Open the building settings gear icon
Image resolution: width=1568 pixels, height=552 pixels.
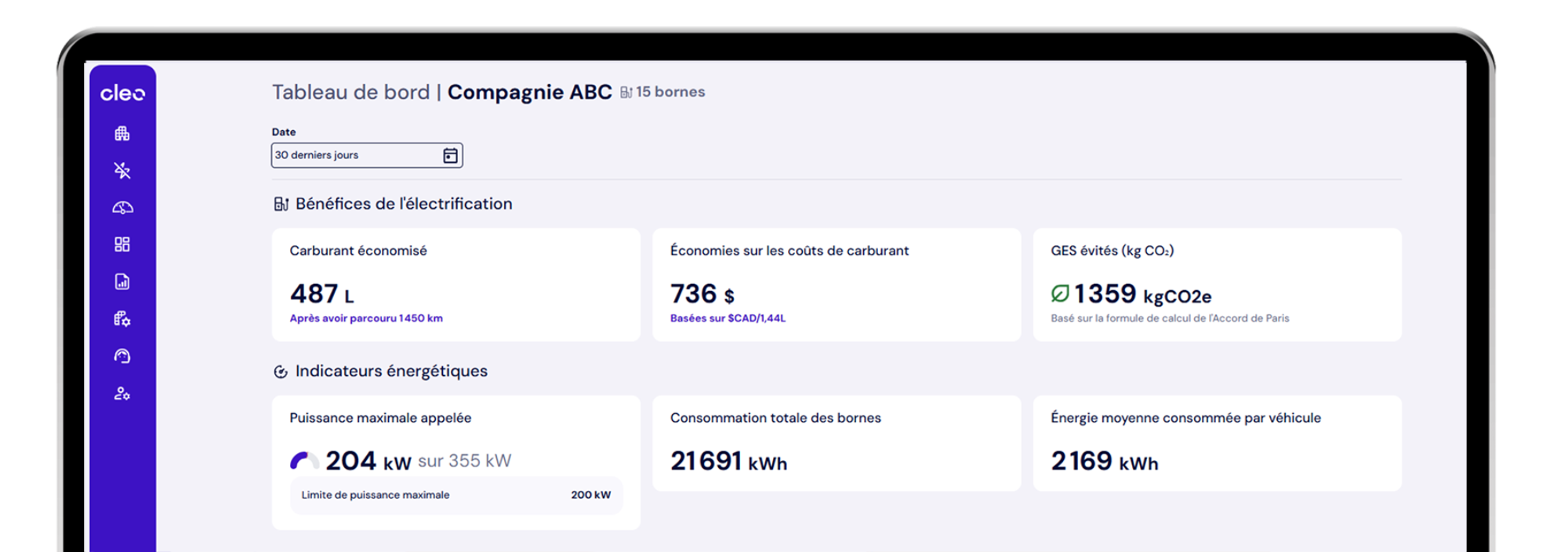pyautogui.click(x=122, y=318)
